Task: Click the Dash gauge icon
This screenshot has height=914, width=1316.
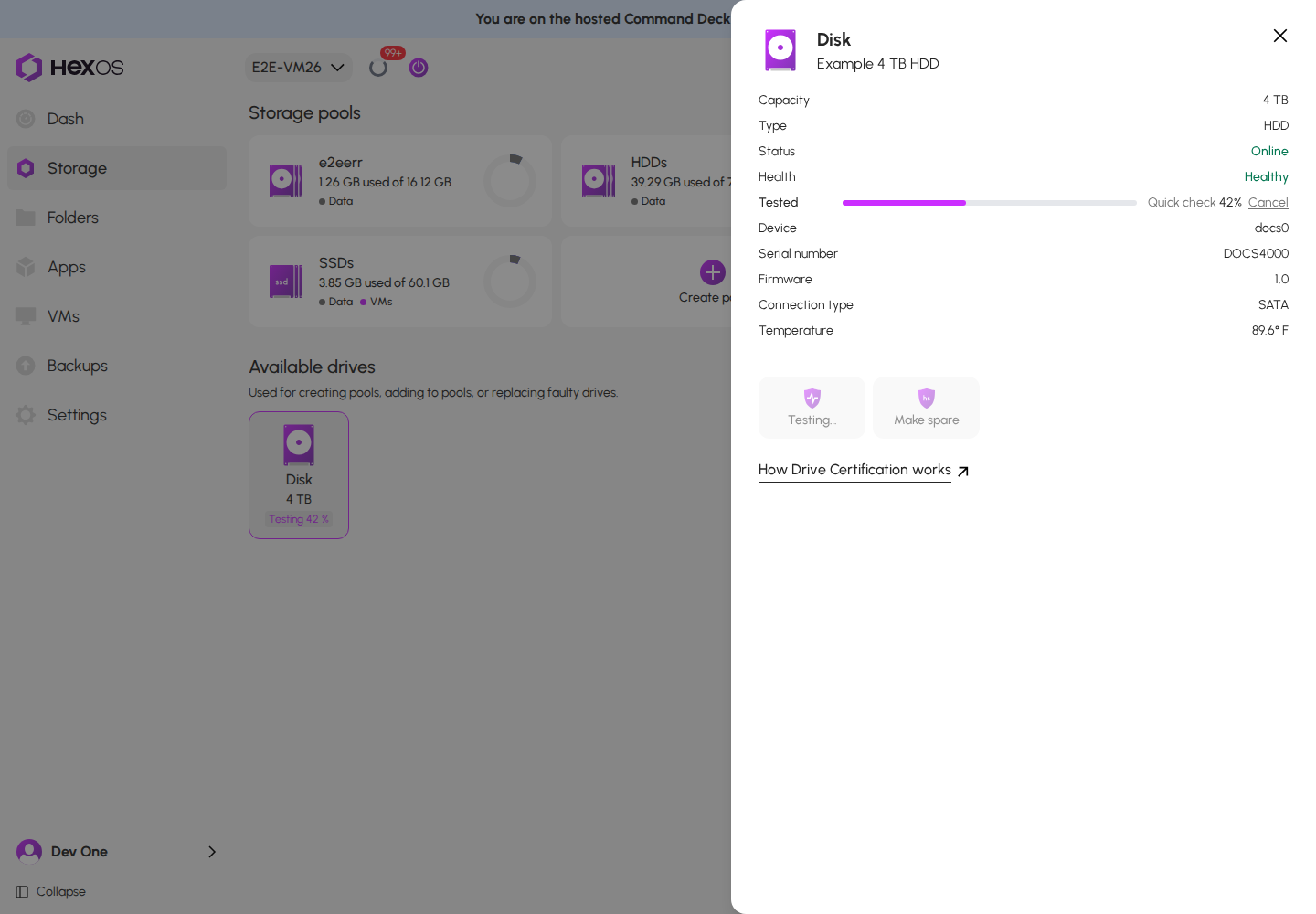Action: point(26,119)
